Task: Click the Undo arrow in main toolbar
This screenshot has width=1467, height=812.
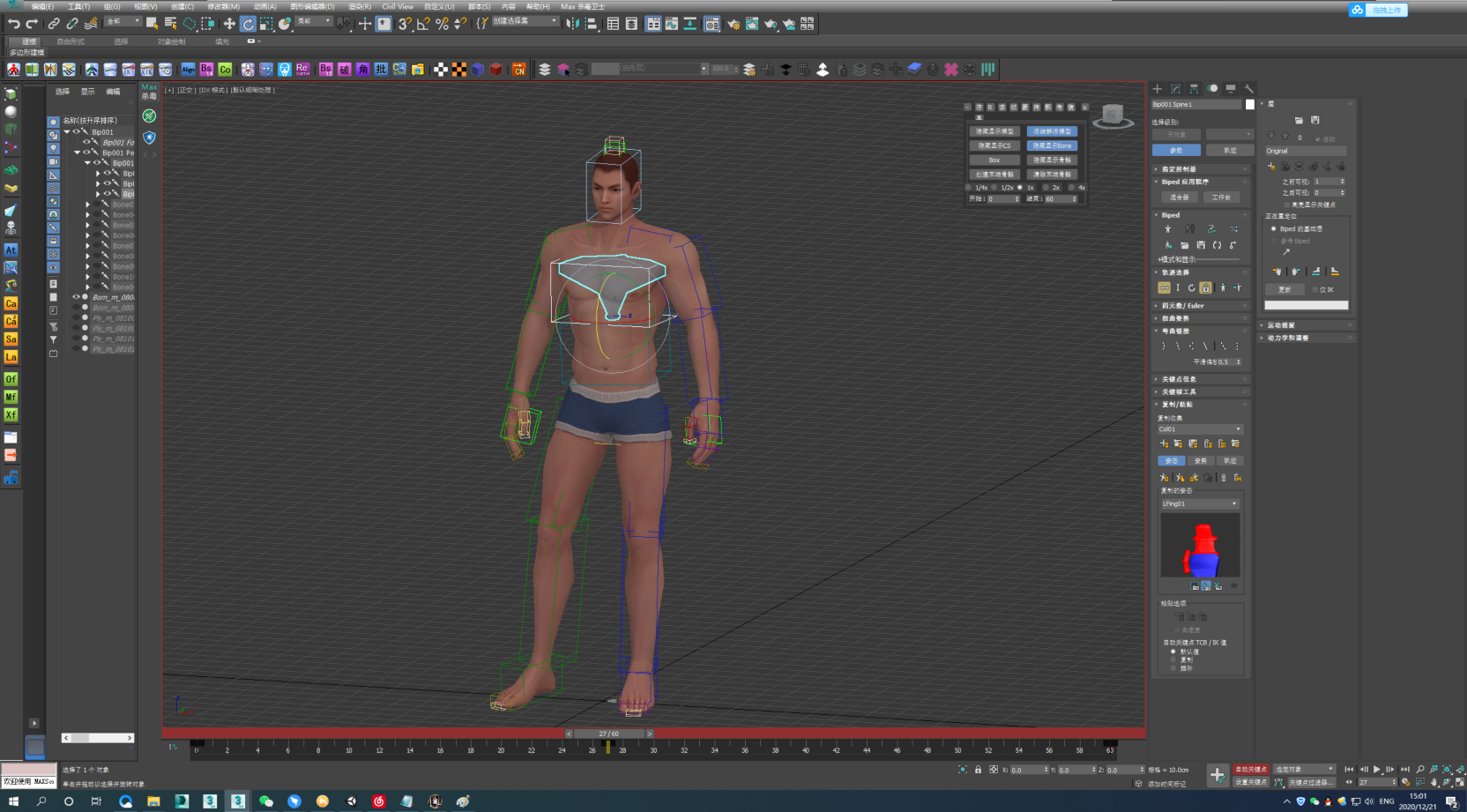Action: coord(14,24)
